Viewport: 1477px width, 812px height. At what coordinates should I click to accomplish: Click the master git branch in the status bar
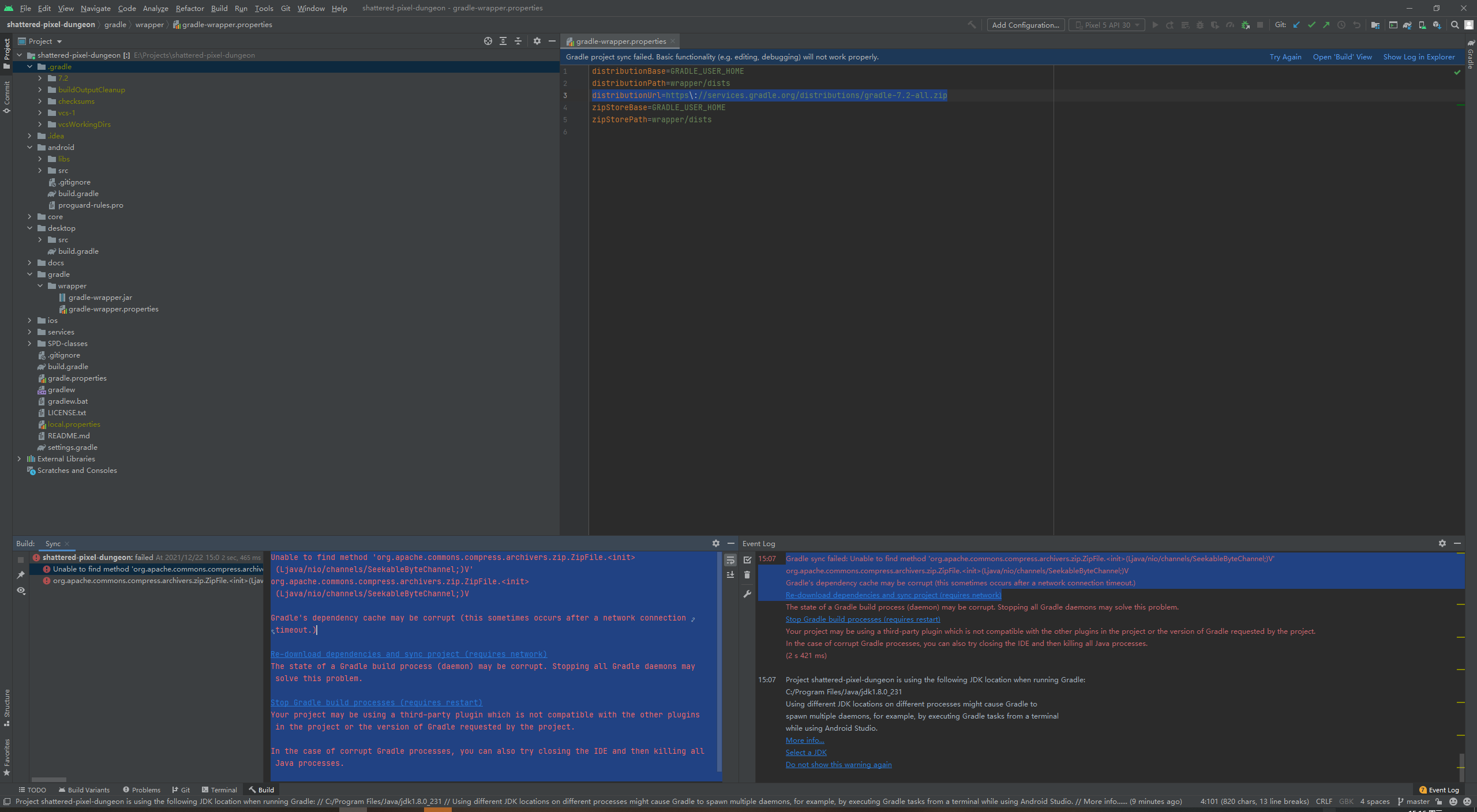click(1414, 801)
